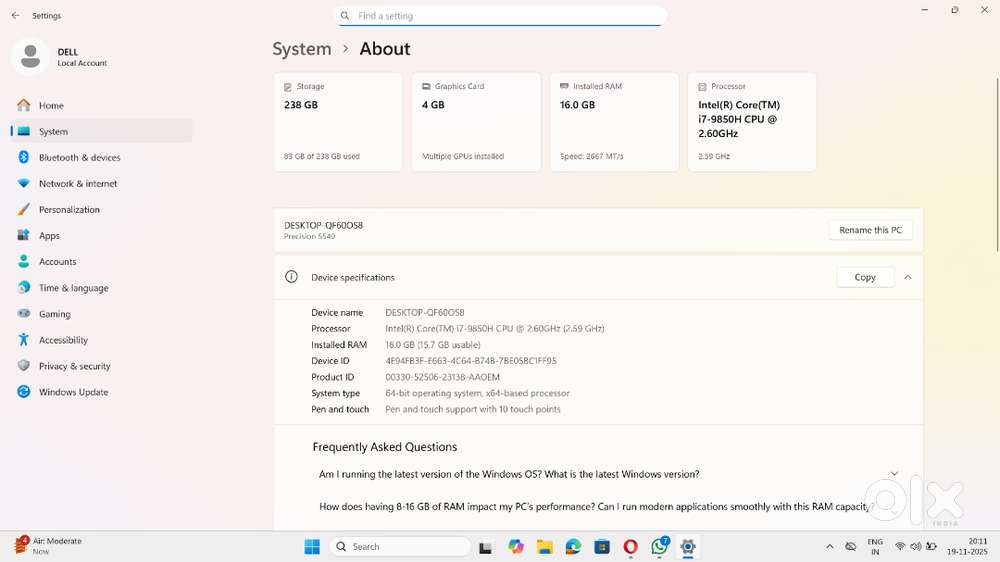Click Rename this PC button
1000x562 pixels.
point(871,230)
